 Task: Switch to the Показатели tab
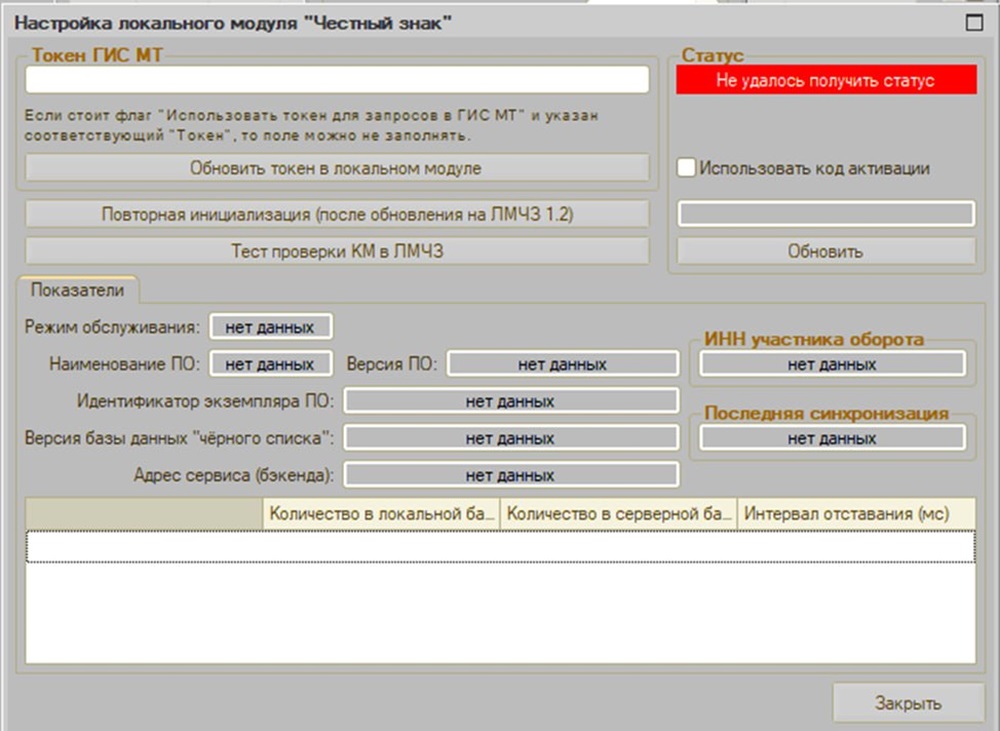77,290
